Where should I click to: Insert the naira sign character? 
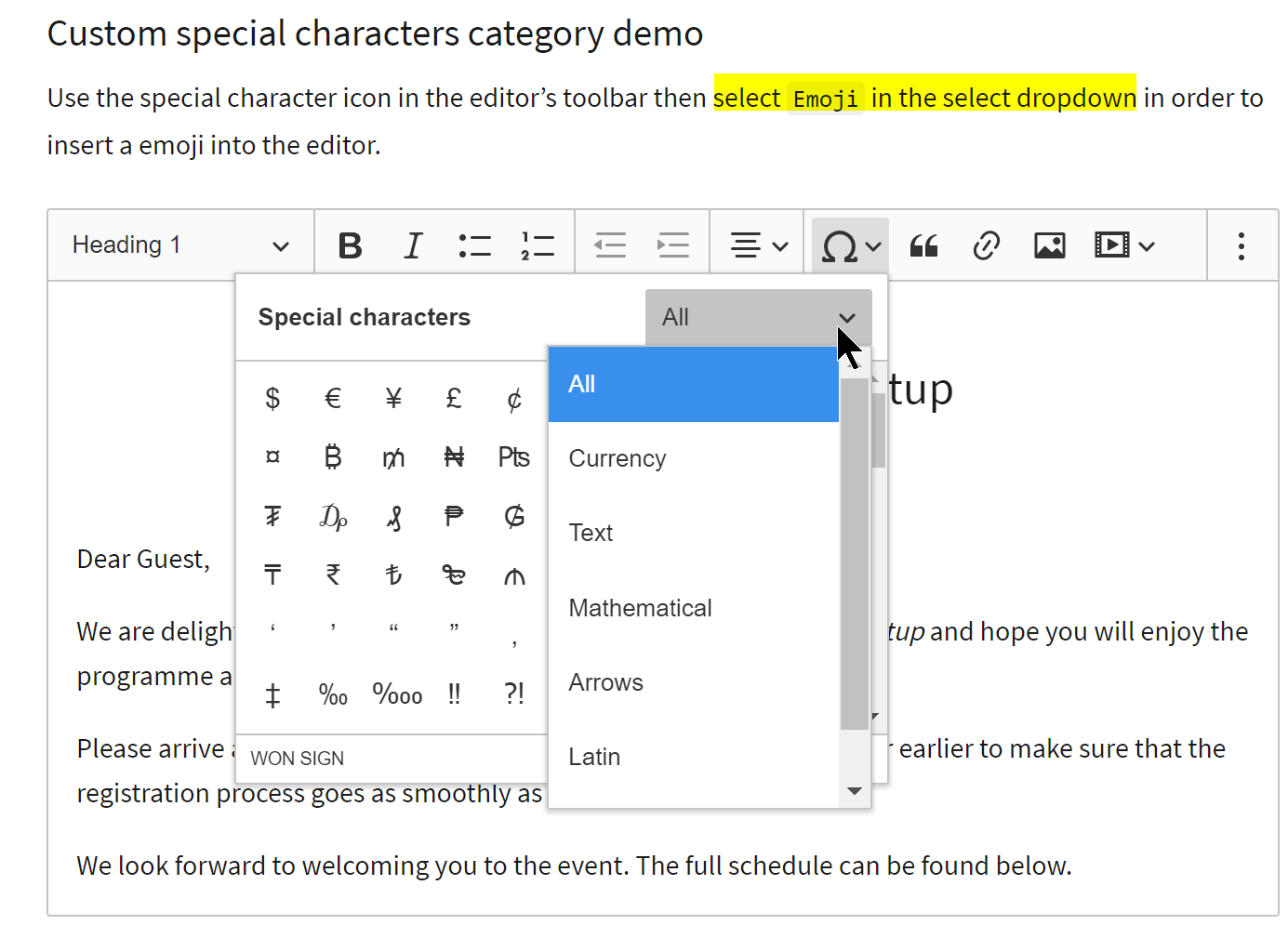454,456
